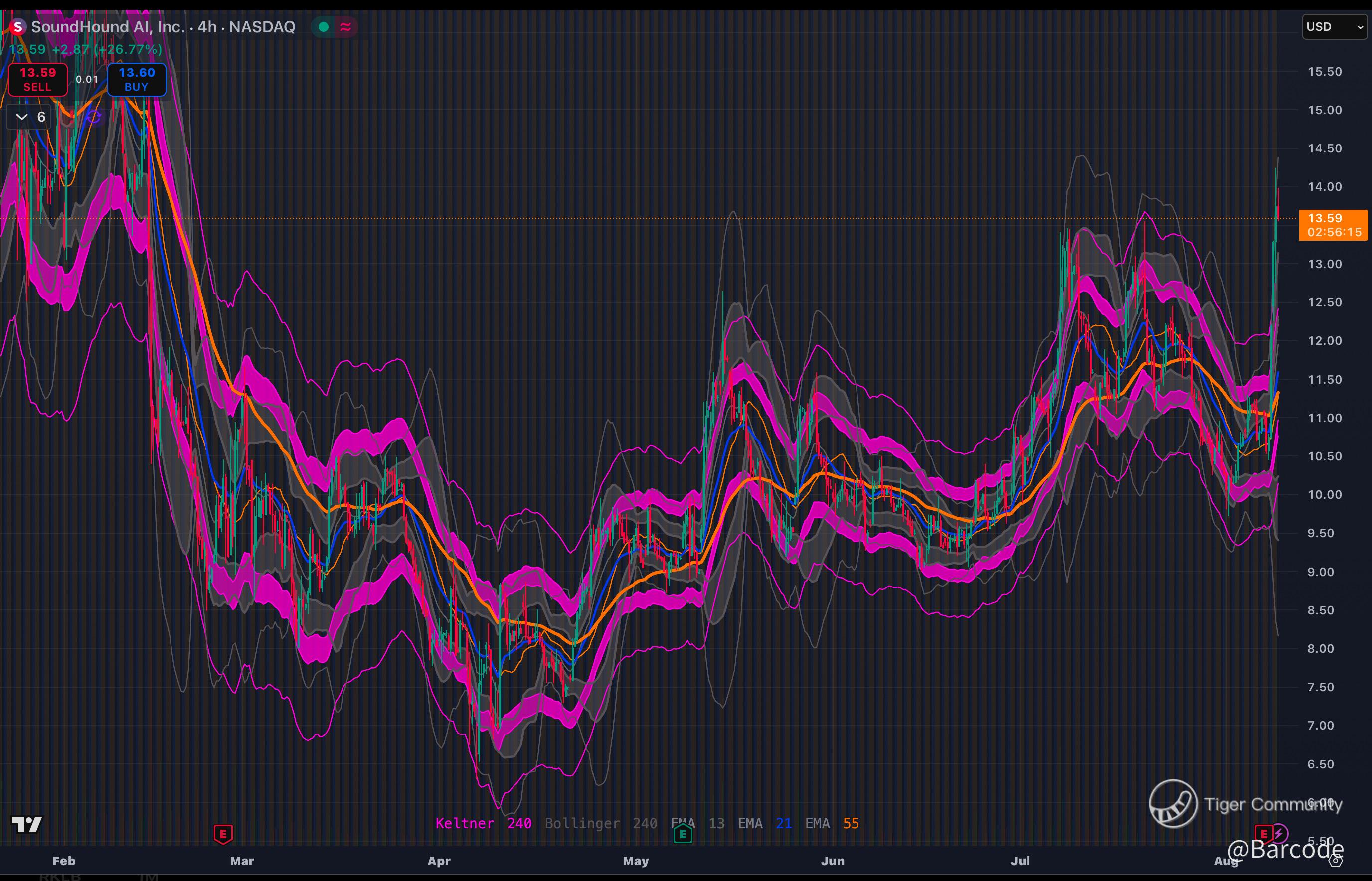The height and width of the screenshot is (881, 1372).
Task: Click the purple lightning-bolt event icon
Action: click(1280, 833)
